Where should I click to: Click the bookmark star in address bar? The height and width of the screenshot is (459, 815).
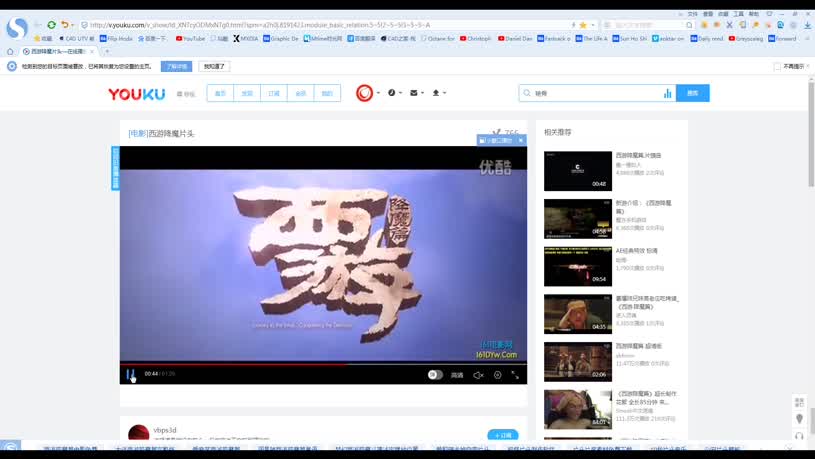(583, 25)
